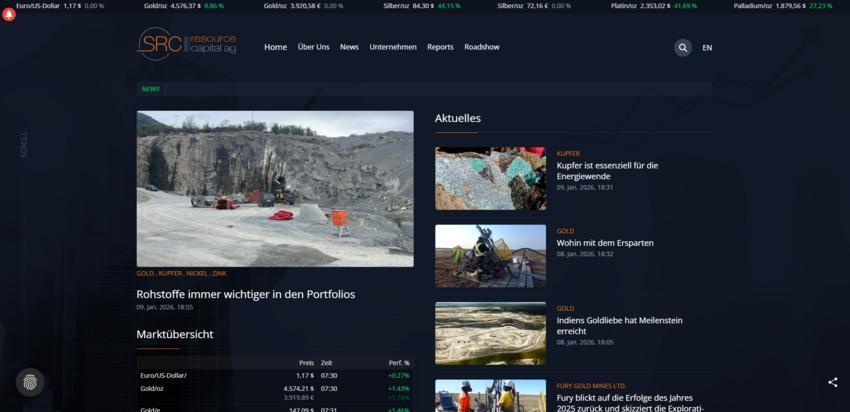Click the red notification bell icon
Screen dimensions: 850x412
(x=9, y=14)
